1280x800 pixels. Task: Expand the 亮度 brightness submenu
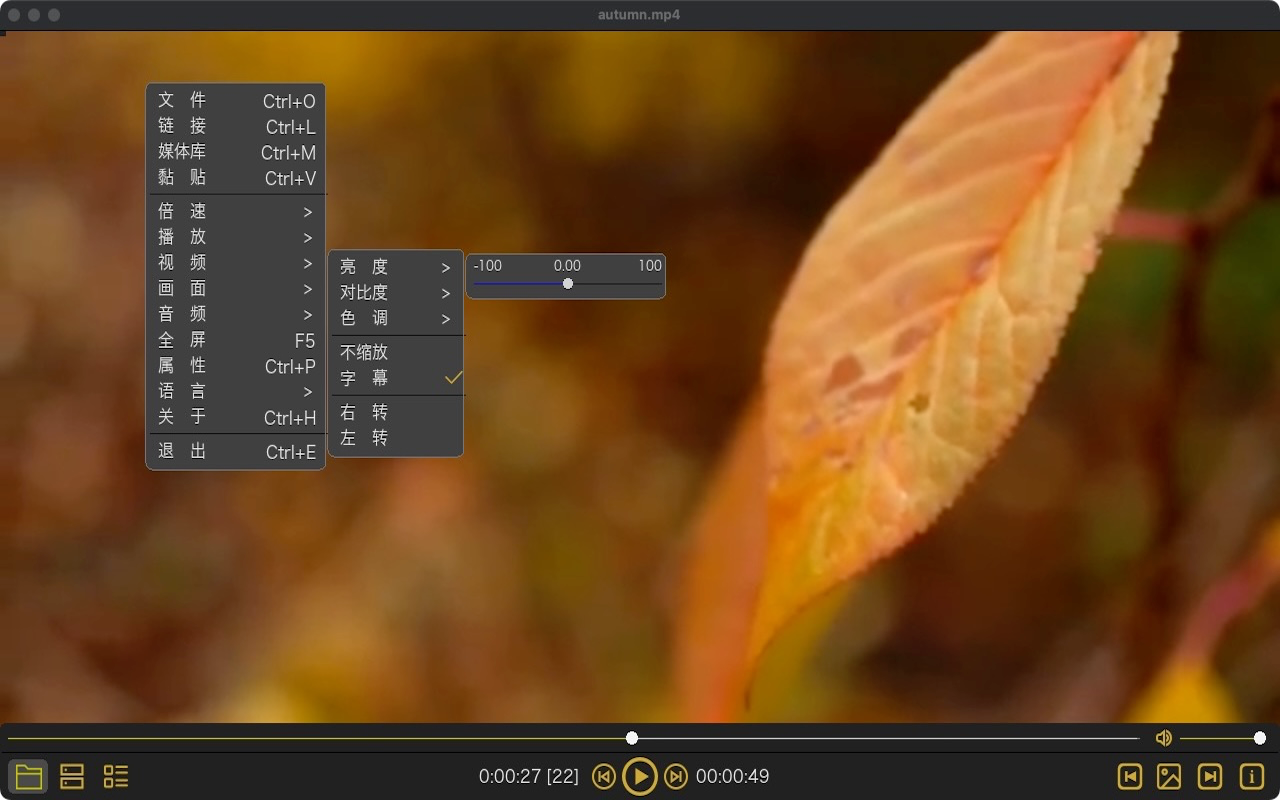tap(396, 267)
